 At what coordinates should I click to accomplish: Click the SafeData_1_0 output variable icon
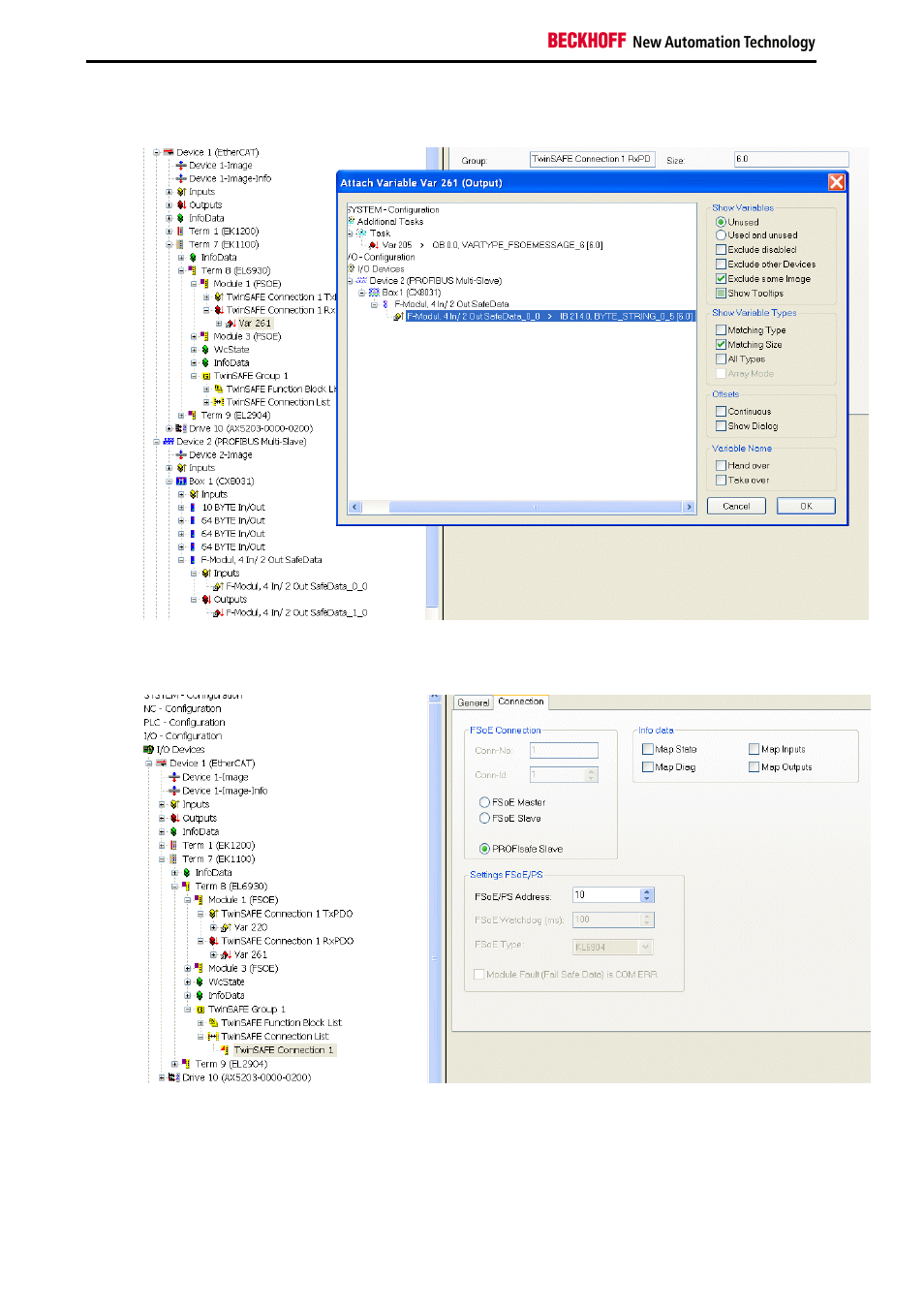[218, 612]
